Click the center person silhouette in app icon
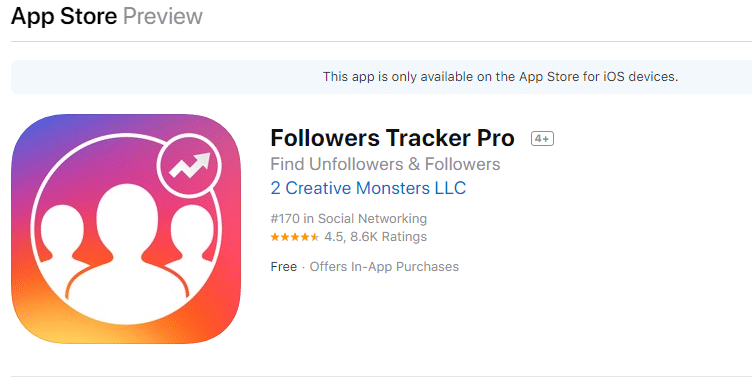 pyautogui.click(x=127, y=249)
